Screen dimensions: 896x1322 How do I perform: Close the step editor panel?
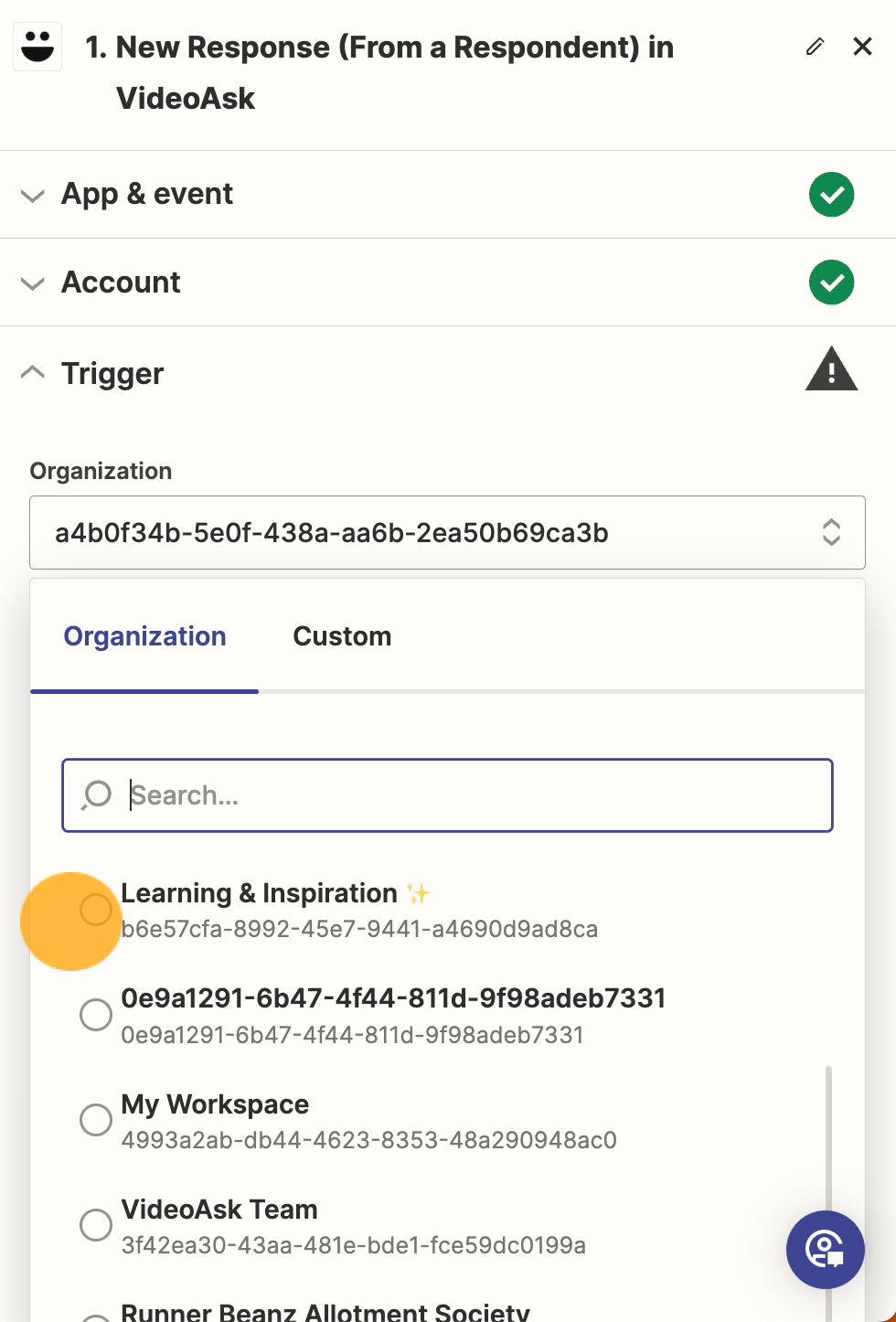tap(862, 47)
